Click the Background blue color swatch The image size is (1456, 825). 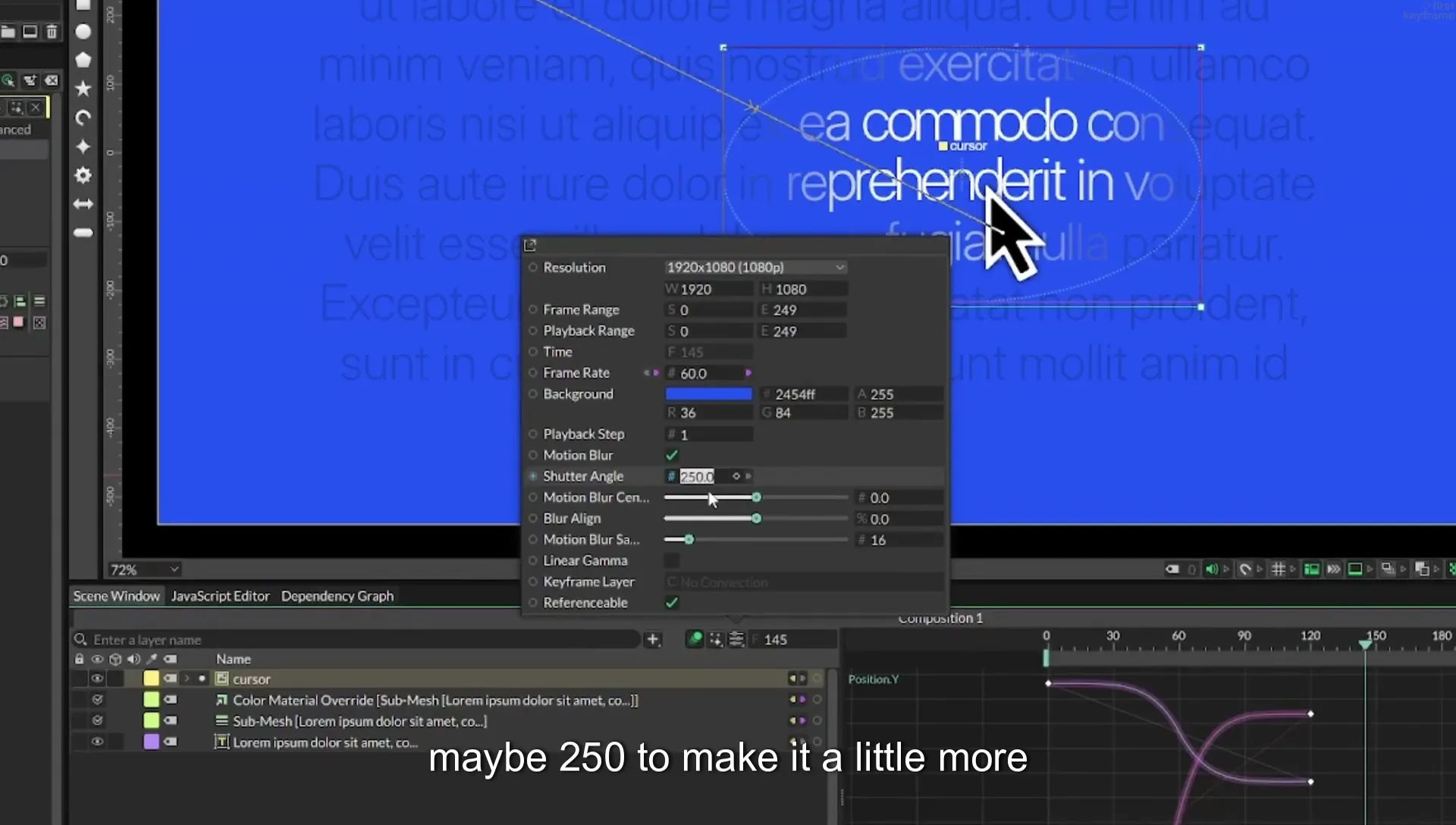click(x=708, y=394)
